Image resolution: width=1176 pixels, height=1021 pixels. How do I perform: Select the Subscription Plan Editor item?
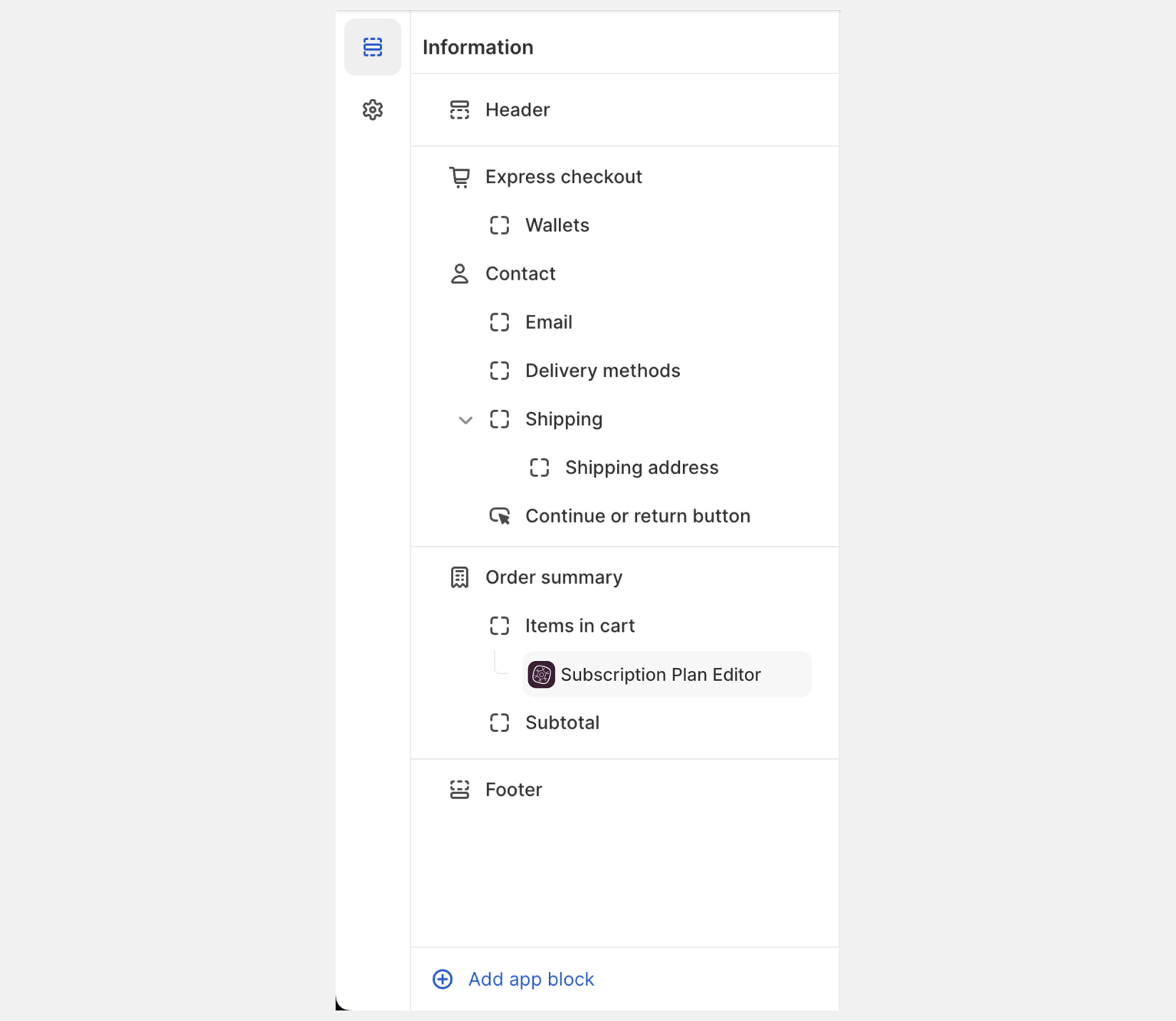pos(667,675)
